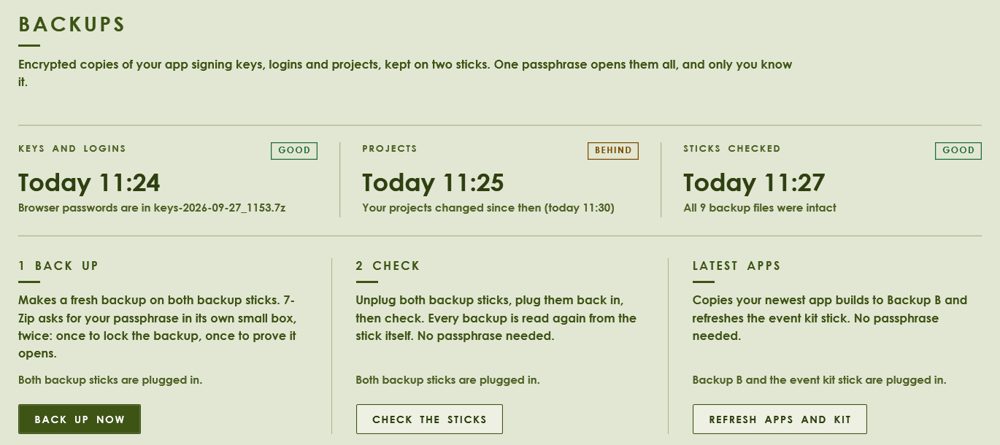The width and height of the screenshot is (1000, 445).
Task: Click the Today 11:27 sticks checked time
Action: pyautogui.click(x=754, y=183)
